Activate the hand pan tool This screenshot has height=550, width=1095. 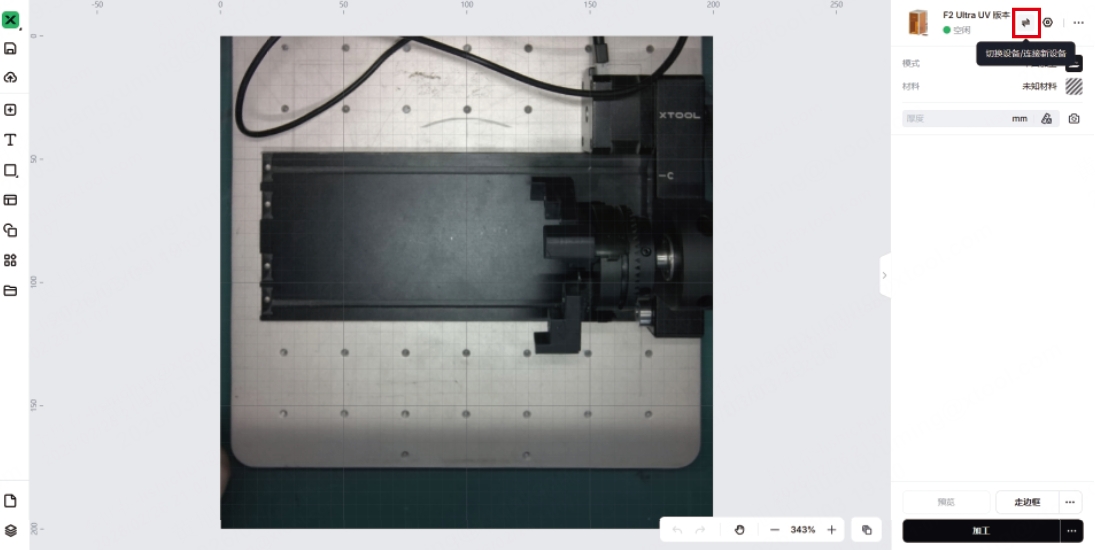coord(740,530)
